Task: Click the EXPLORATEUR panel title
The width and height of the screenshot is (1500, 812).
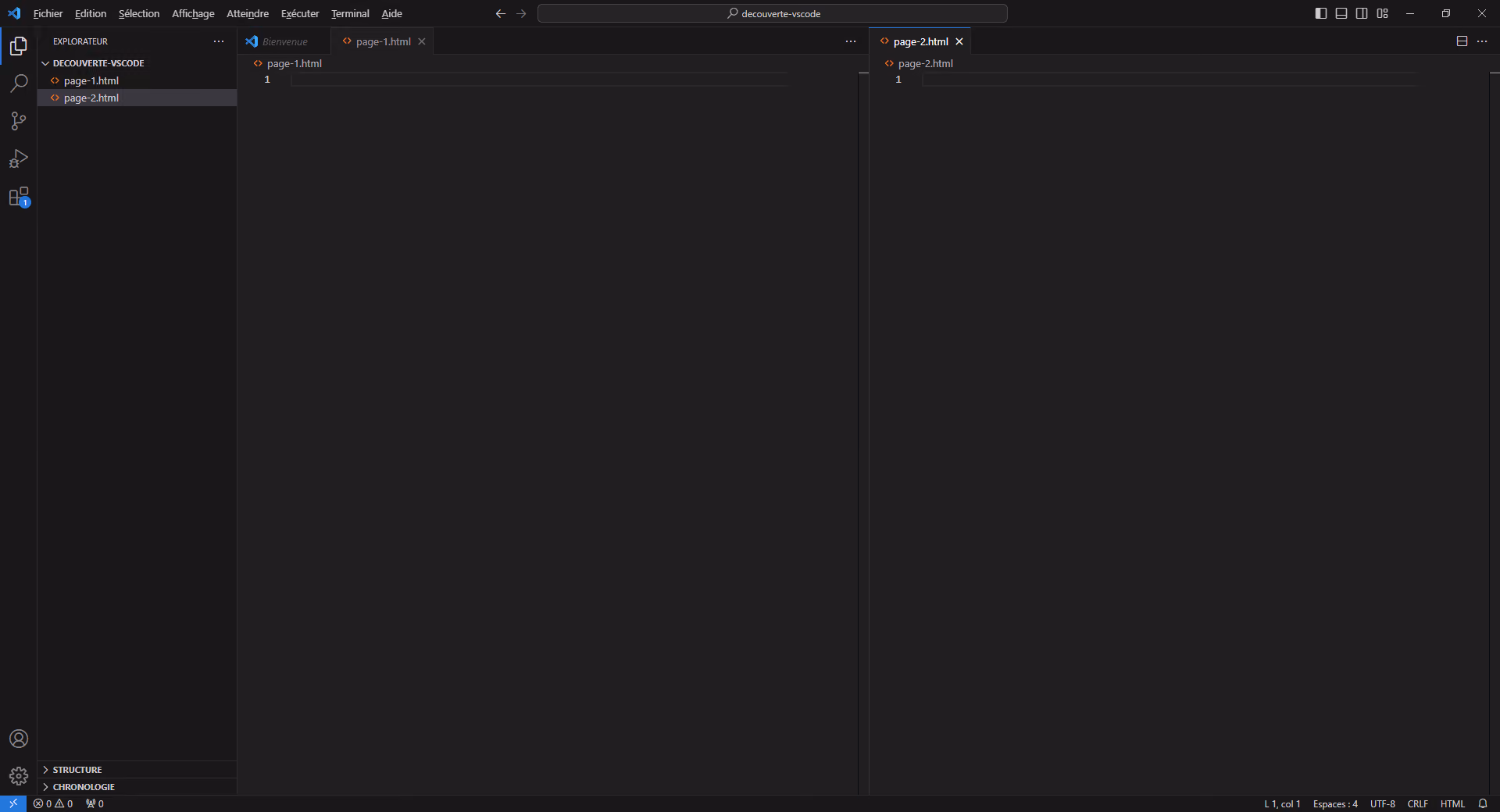Action: click(x=80, y=41)
